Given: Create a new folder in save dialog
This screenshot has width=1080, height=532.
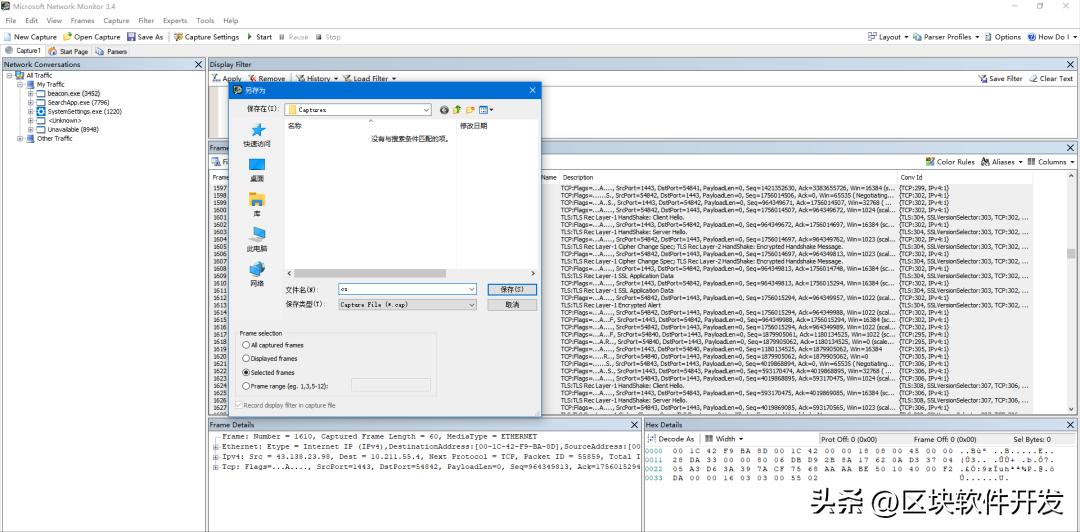Looking at the screenshot, I should 470,110.
